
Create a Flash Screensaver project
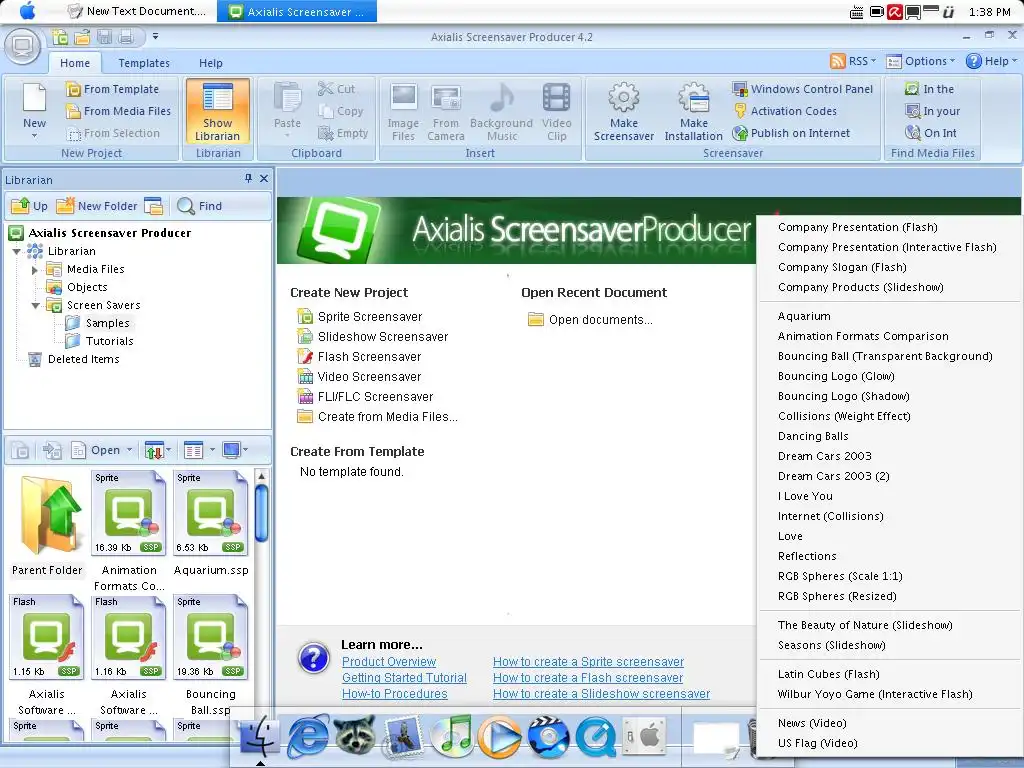pos(369,357)
